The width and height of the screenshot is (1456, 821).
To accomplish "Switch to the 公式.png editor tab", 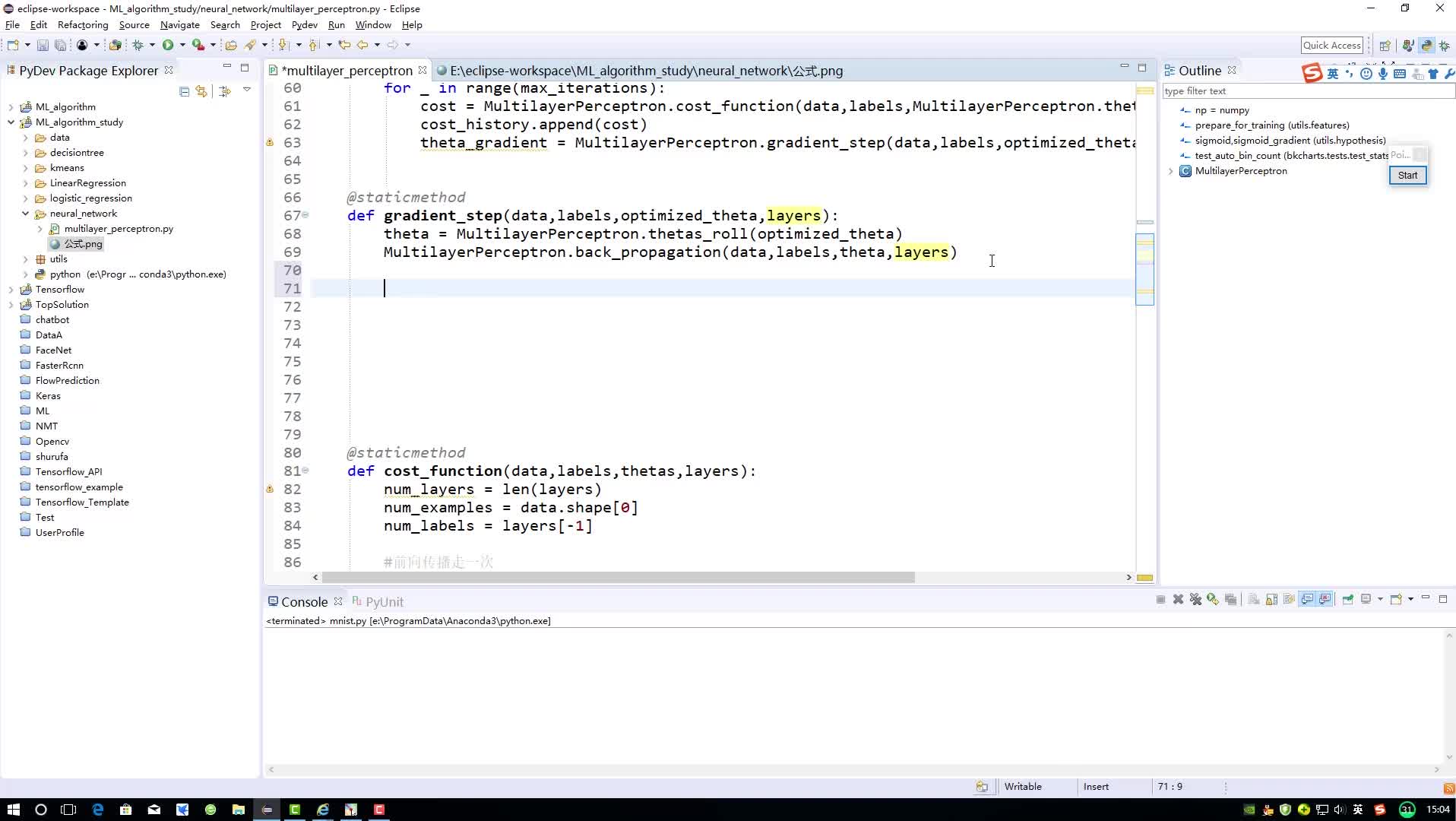I will [x=640, y=71].
